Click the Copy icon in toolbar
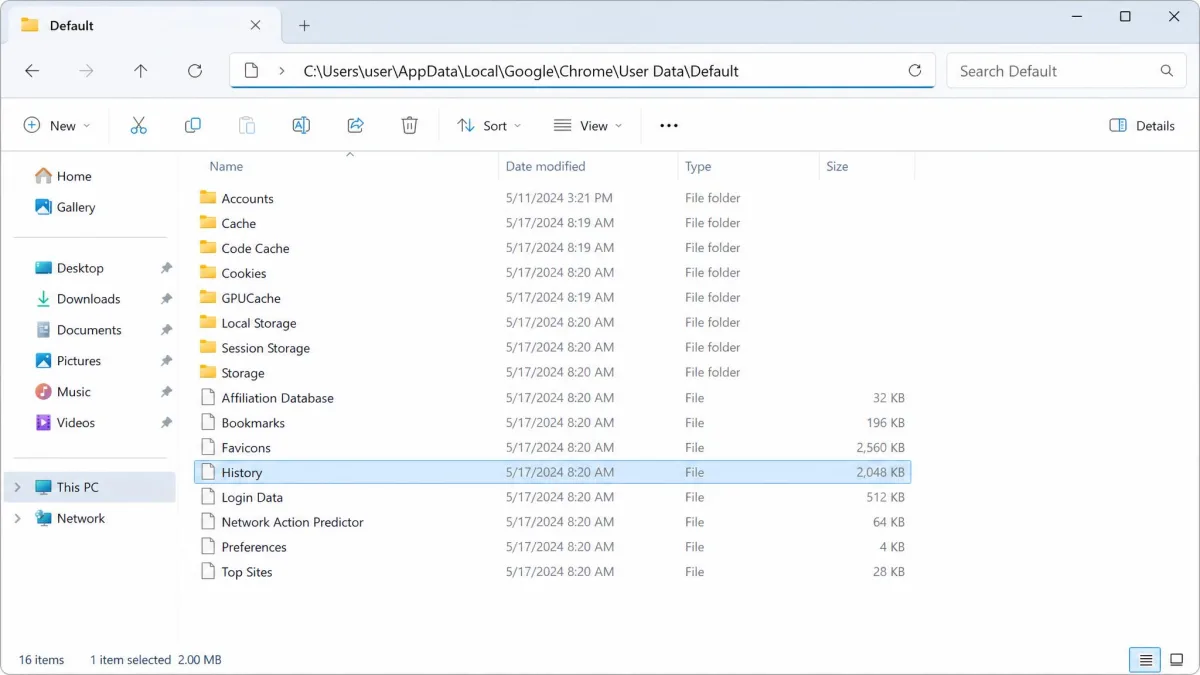1200x675 pixels. tap(193, 125)
